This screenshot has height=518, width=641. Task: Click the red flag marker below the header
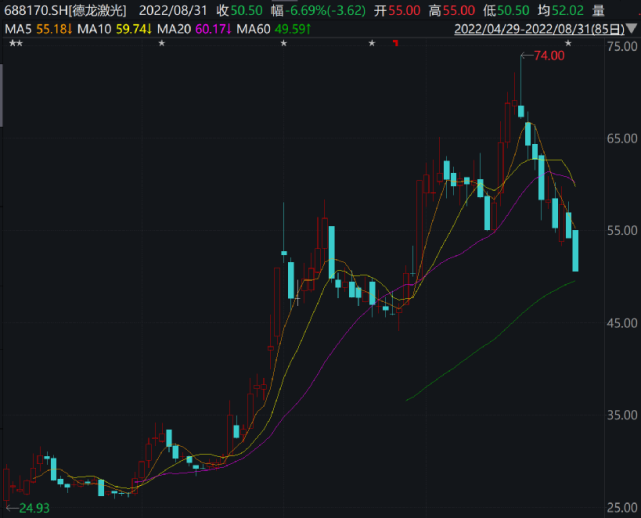tap(397, 44)
